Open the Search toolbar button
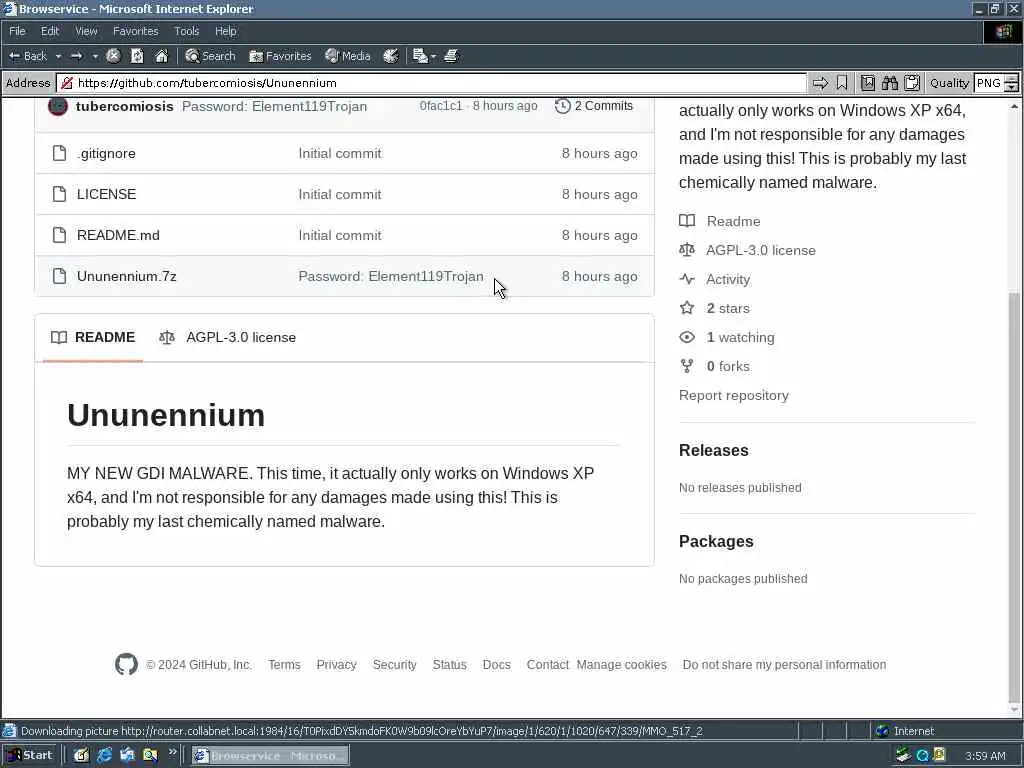 210,56
